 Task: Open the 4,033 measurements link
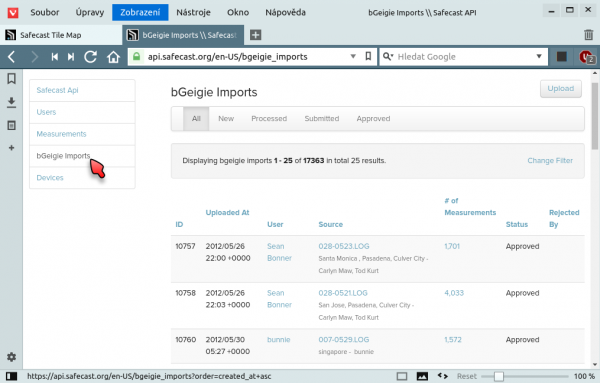(x=454, y=293)
